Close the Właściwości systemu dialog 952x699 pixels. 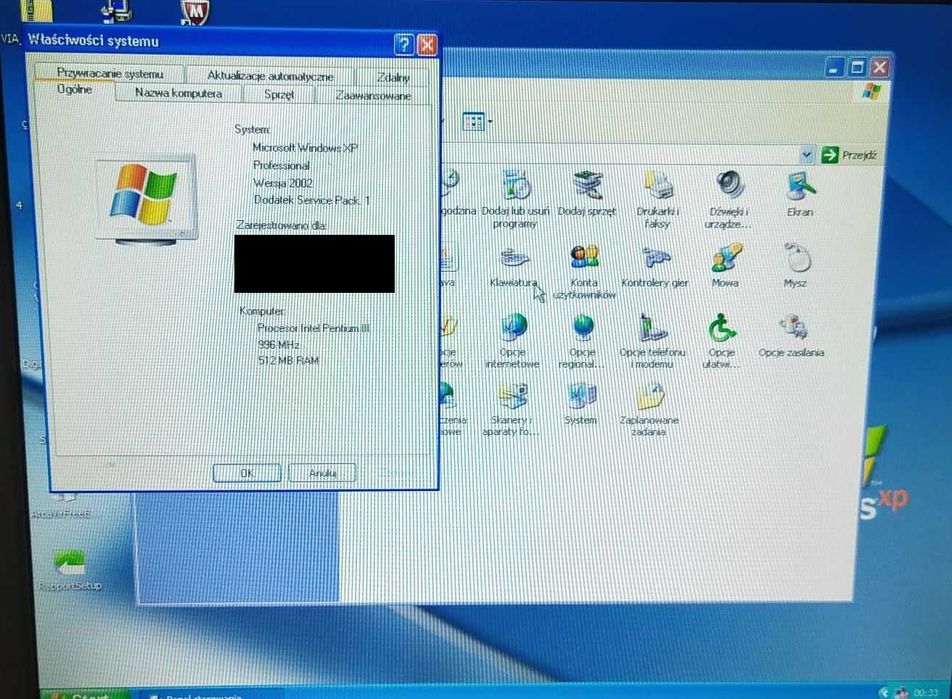point(427,45)
